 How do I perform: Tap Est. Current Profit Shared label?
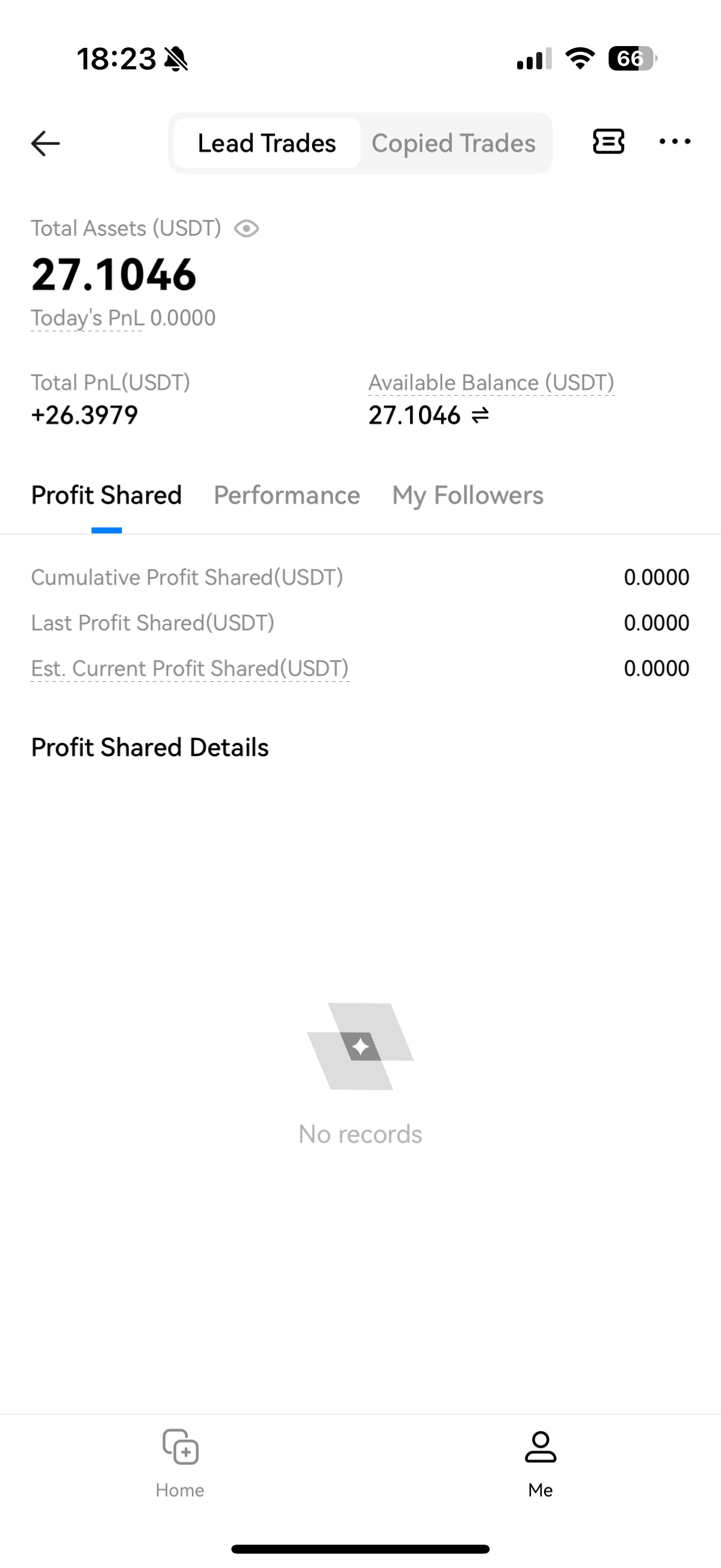pos(190,669)
